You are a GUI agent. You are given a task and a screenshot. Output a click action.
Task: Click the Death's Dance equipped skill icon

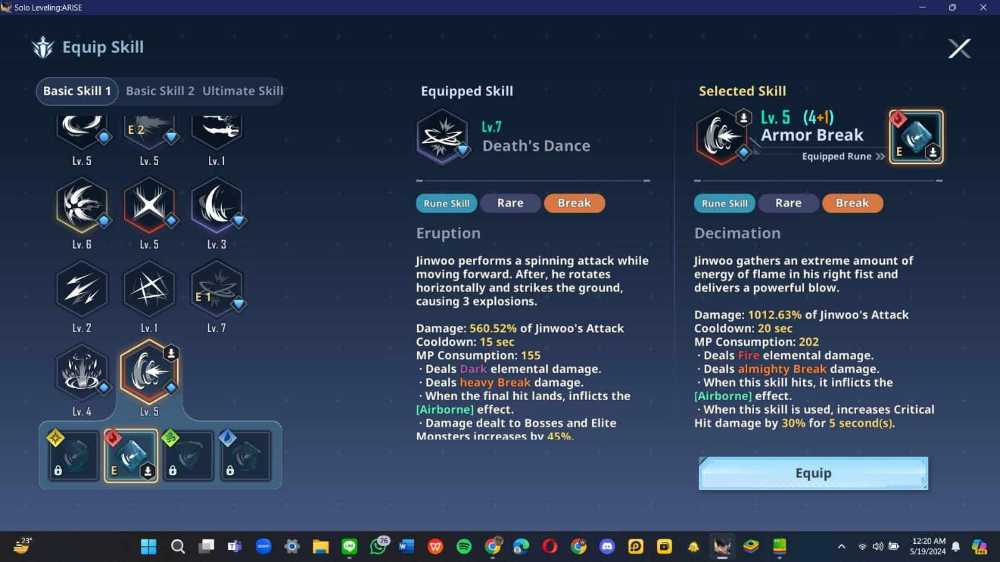[x=443, y=137]
